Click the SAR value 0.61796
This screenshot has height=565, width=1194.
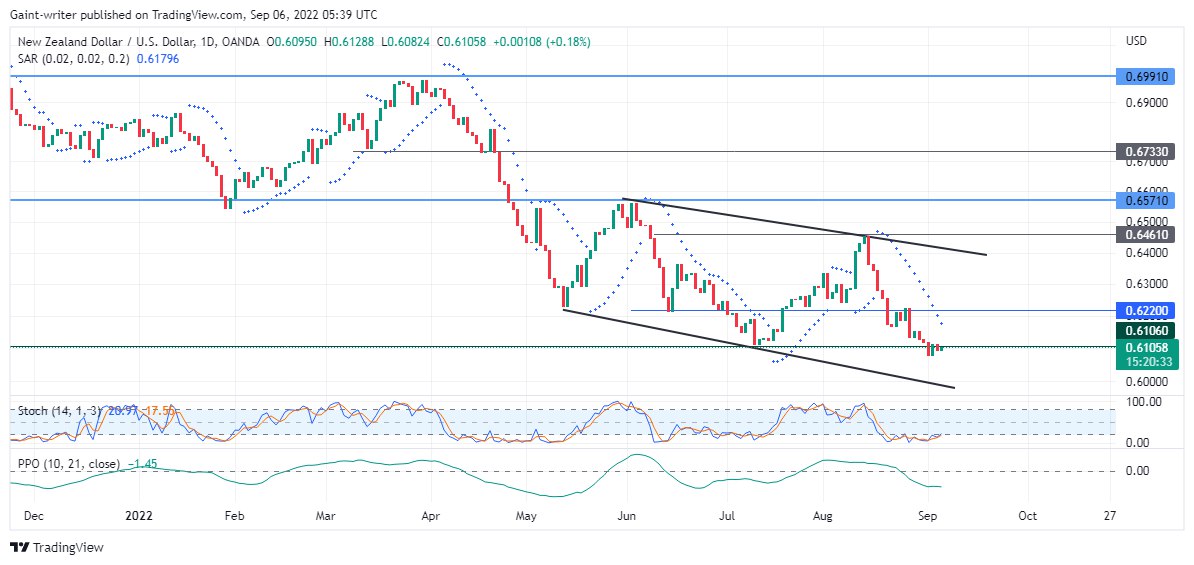tap(158, 58)
